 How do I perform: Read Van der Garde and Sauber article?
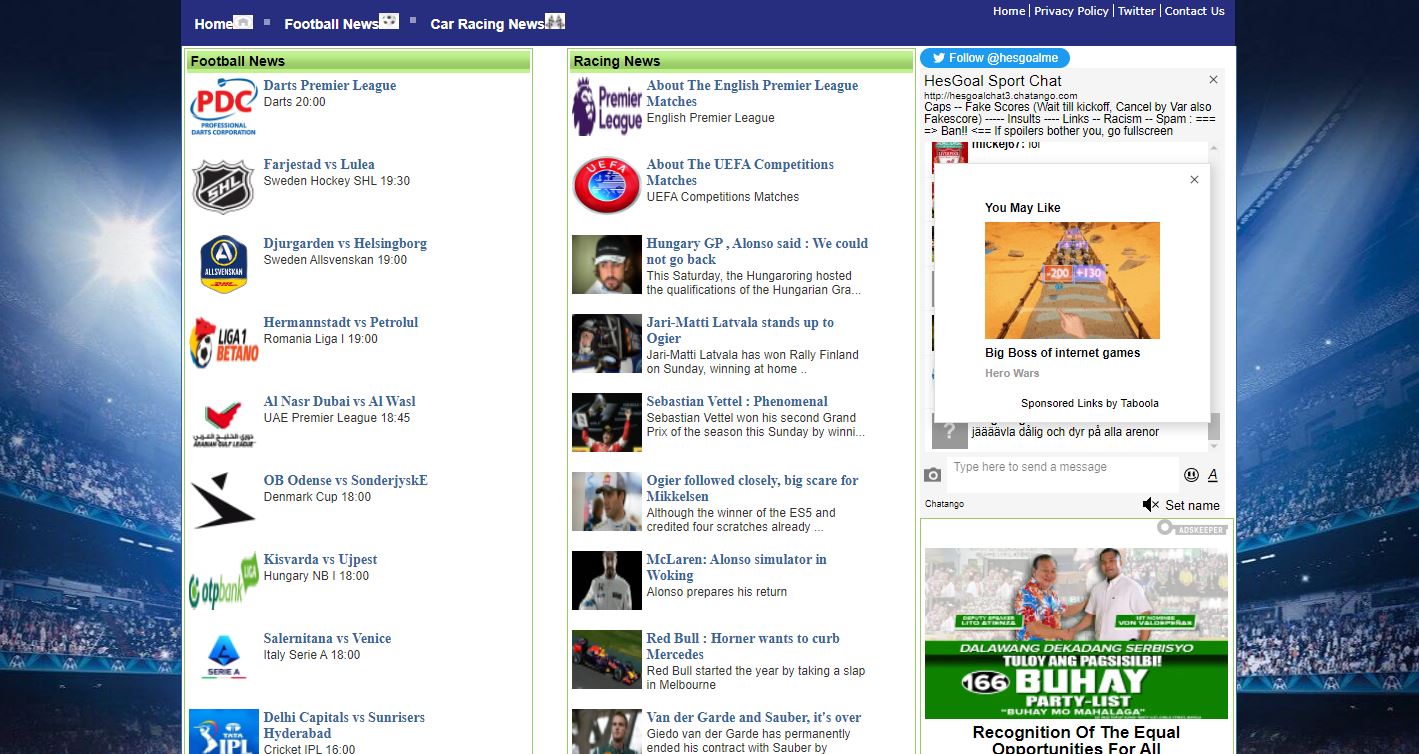pyautogui.click(x=754, y=718)
